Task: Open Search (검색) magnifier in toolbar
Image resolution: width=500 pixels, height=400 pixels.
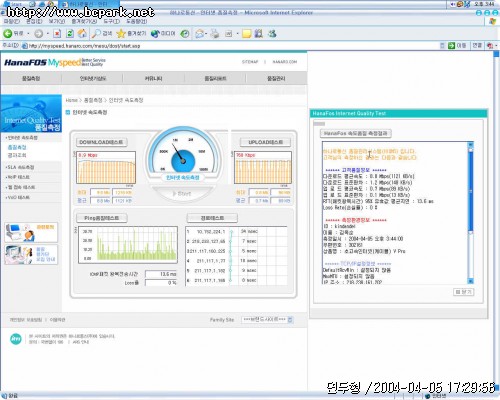Action: (x=102, y=34)
